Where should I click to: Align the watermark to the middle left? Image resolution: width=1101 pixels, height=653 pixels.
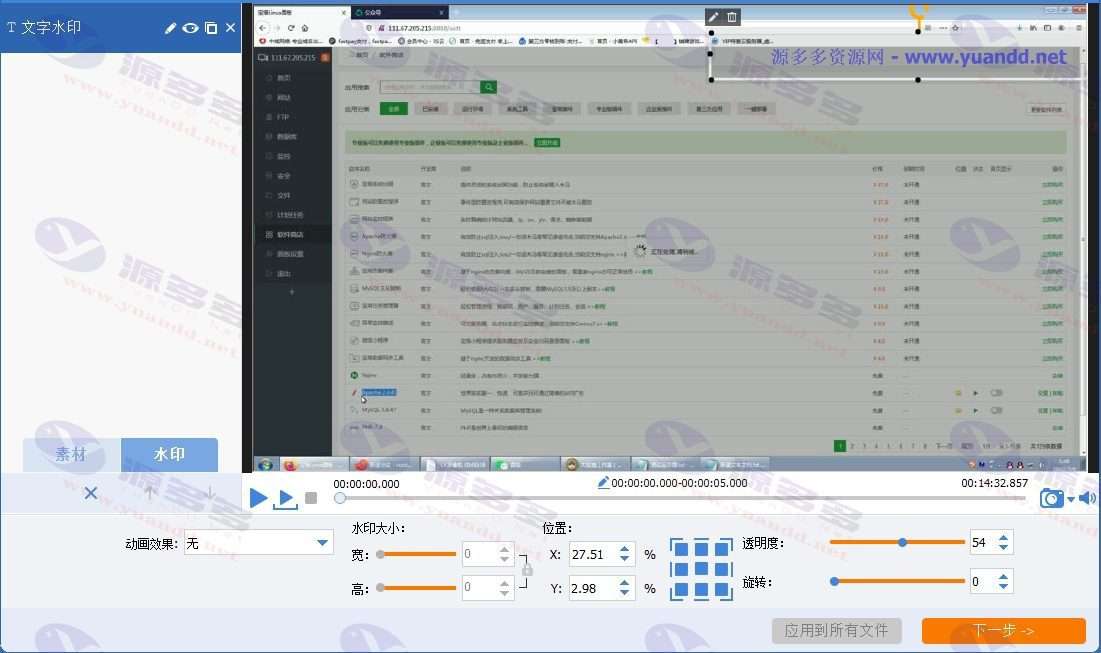(679, 569)
